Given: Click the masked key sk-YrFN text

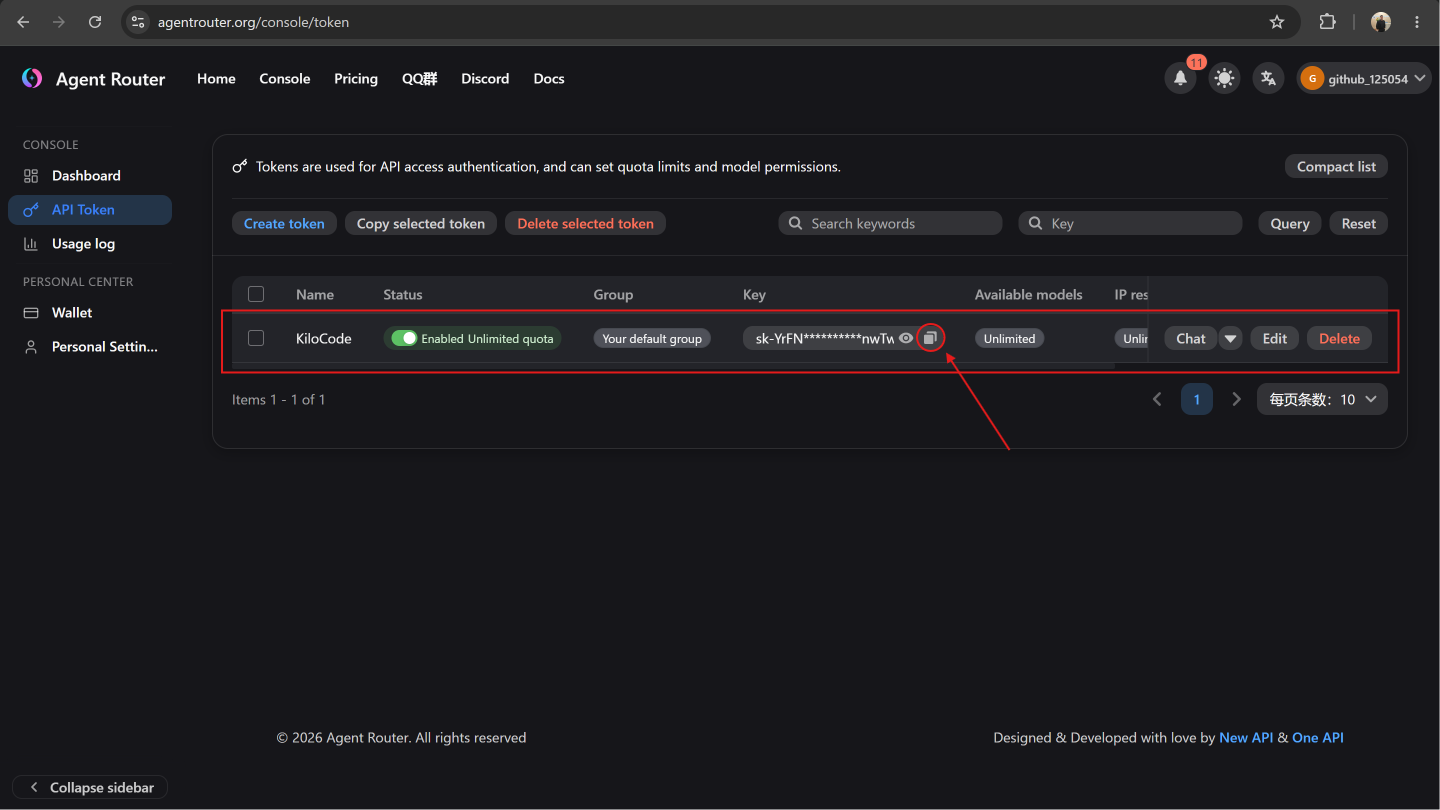Looking at the screenshot, I should [825, 339].
